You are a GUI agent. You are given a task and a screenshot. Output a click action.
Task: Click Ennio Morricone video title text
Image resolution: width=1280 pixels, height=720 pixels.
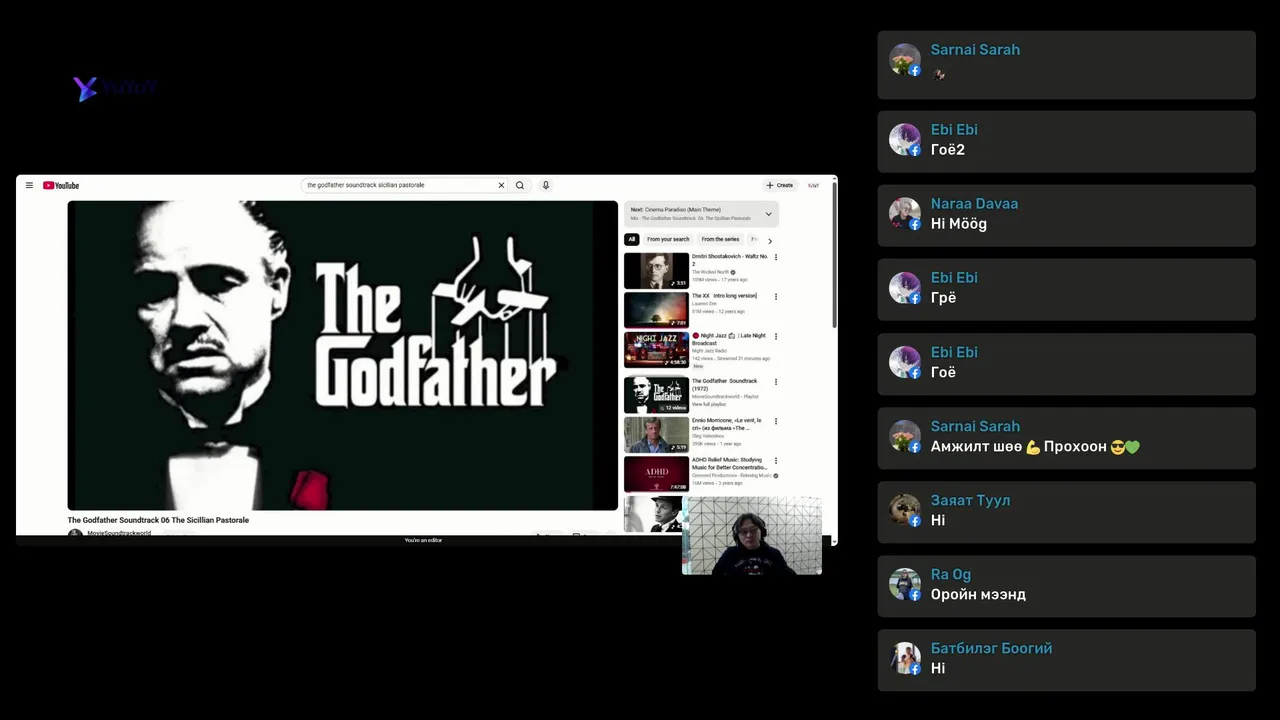tap(727, 424)
